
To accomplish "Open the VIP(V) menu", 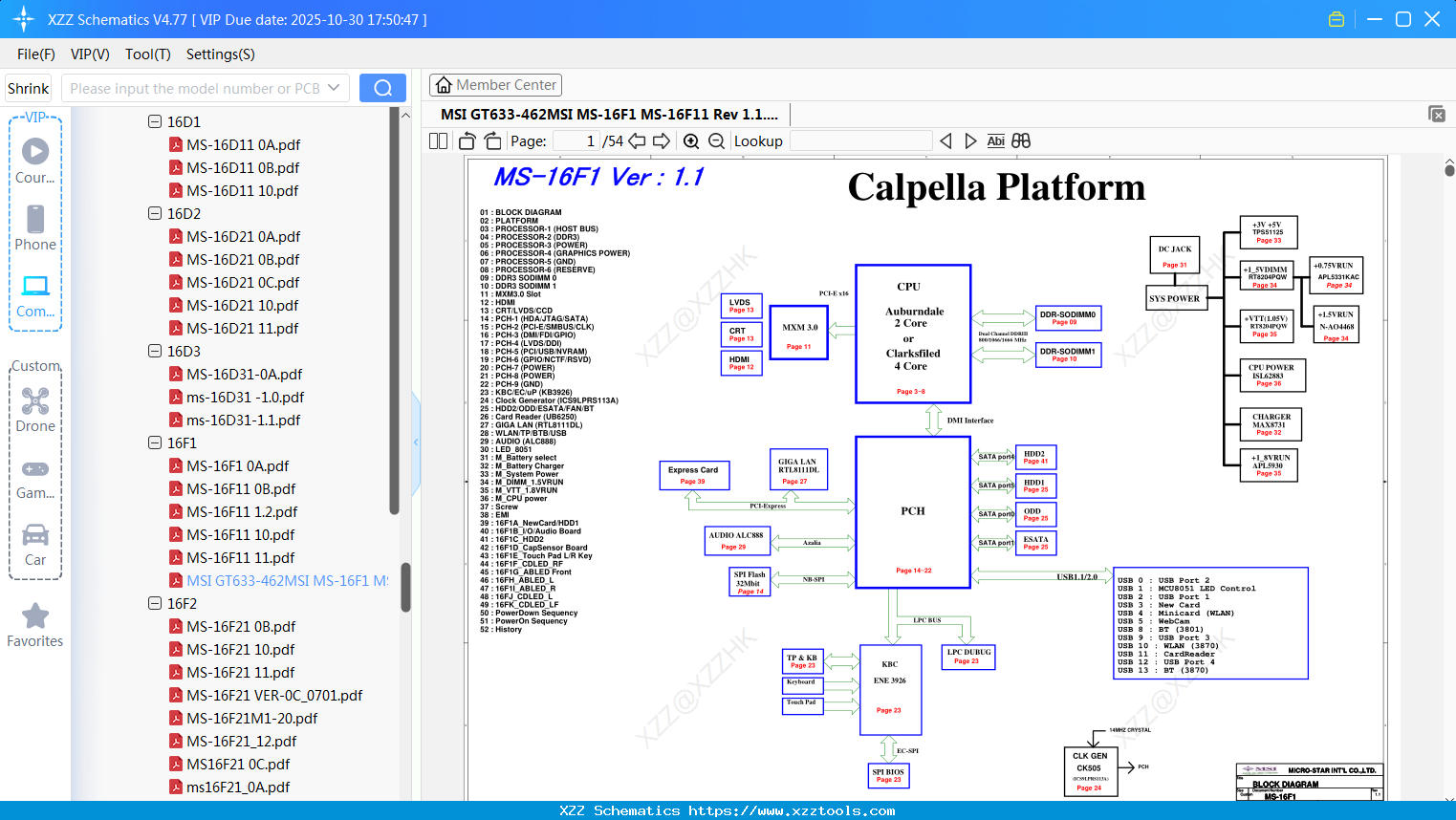I will click(90, 54).
